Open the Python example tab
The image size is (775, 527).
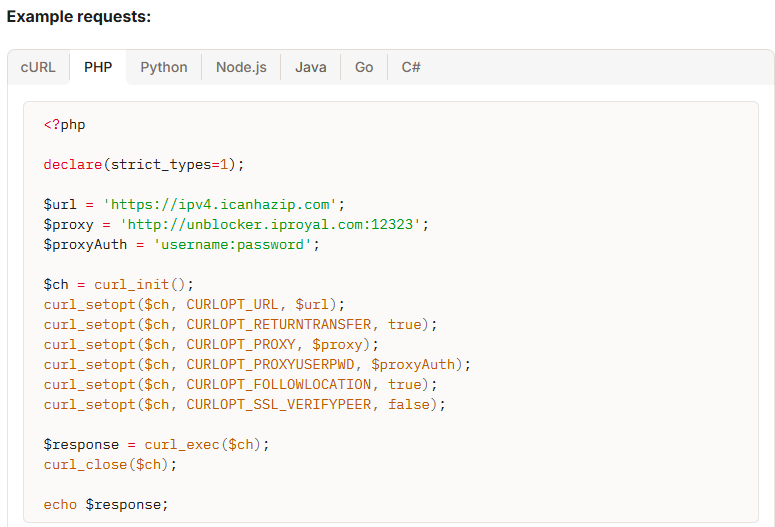(164, 67)
